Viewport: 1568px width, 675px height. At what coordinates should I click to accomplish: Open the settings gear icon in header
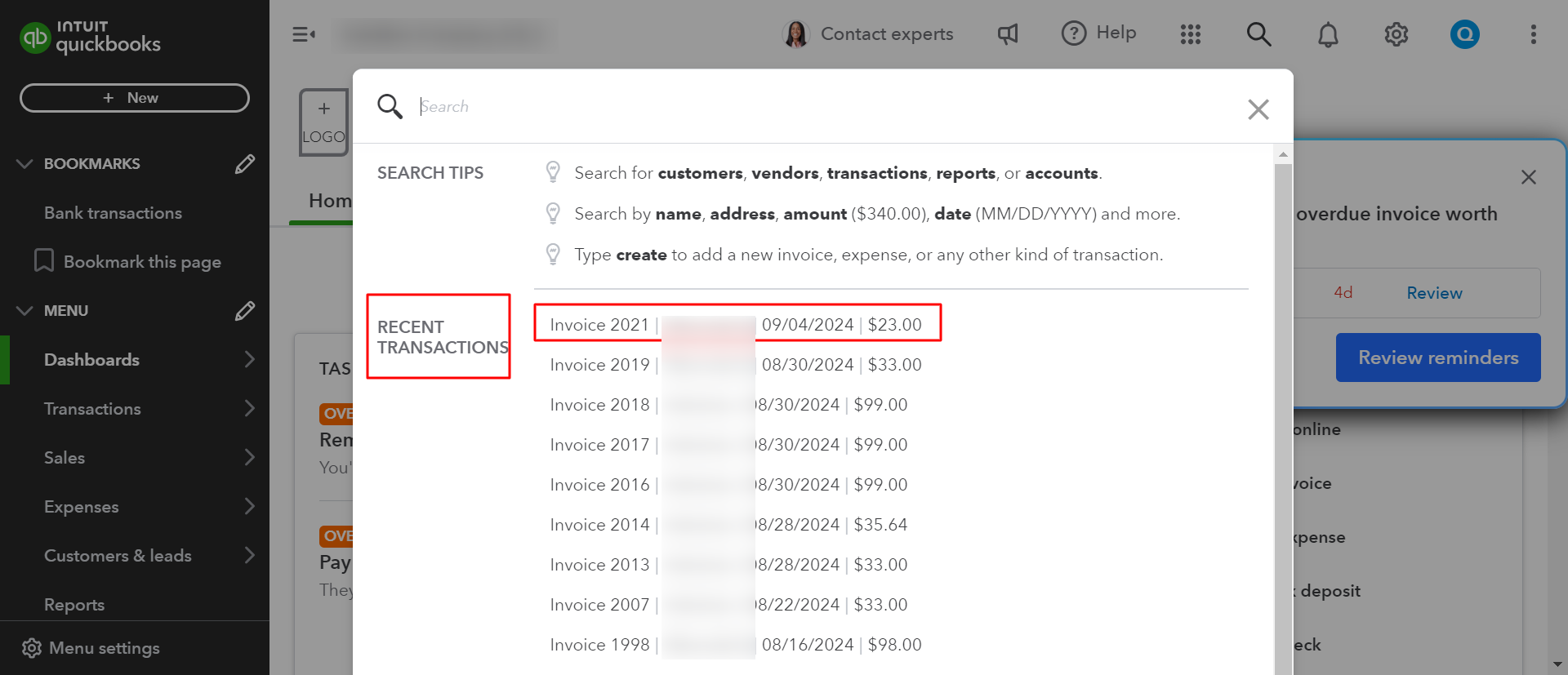pyautogui.click(x=1396, y=34)
